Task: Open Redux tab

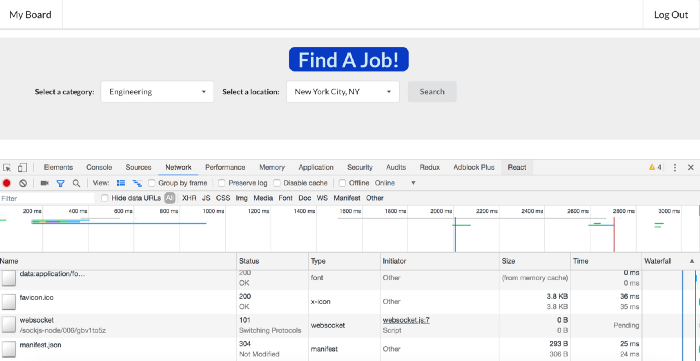Action: click(429, 167)
